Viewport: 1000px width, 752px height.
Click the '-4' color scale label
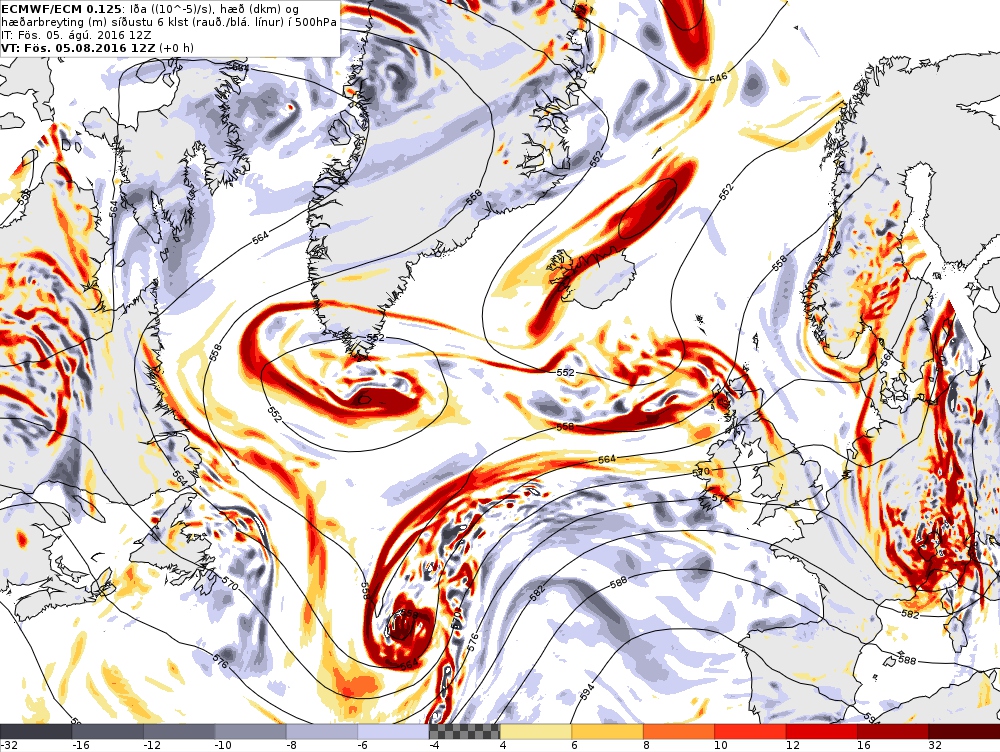tap(435, 745)
